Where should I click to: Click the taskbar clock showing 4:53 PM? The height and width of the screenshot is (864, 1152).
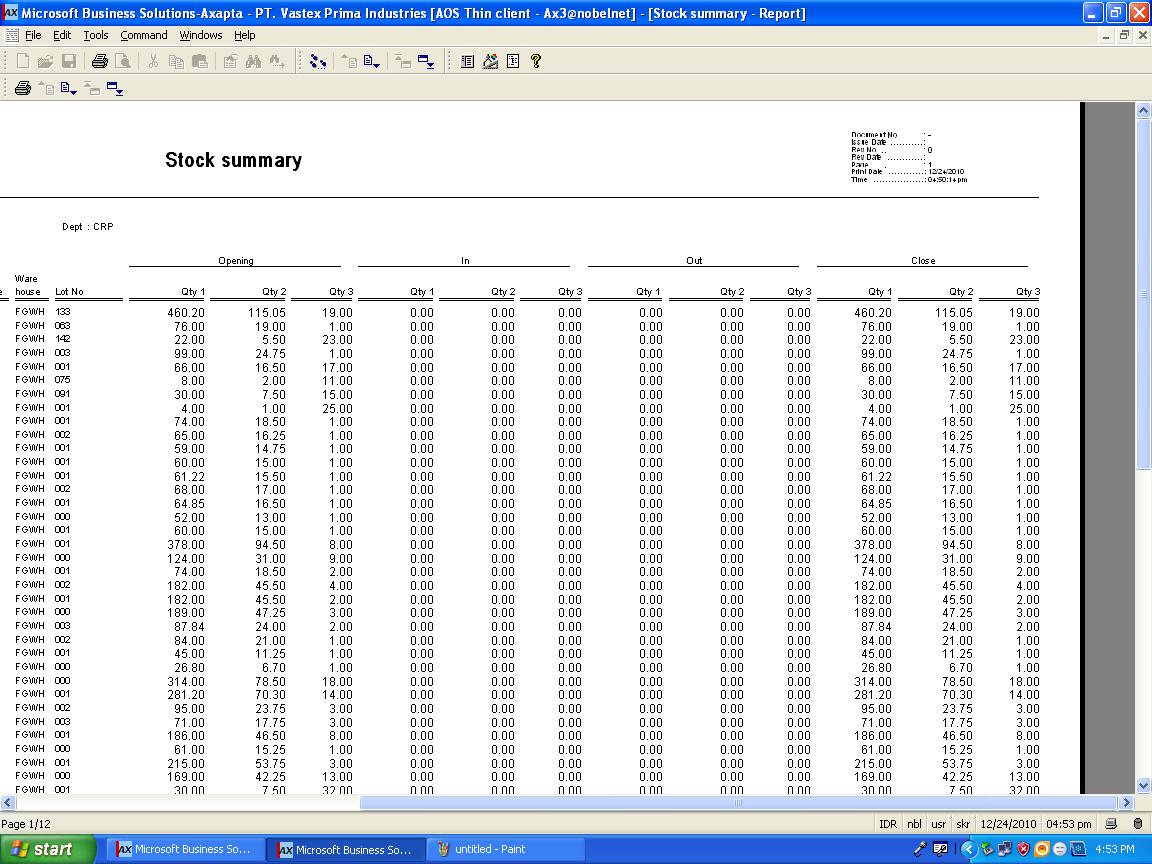pyautogui.click(x=1115, y=849)
